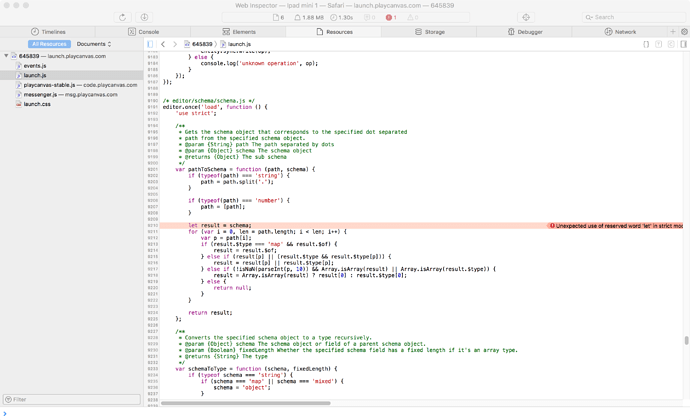Collapse the 645839 resource tree

[6, 56]
